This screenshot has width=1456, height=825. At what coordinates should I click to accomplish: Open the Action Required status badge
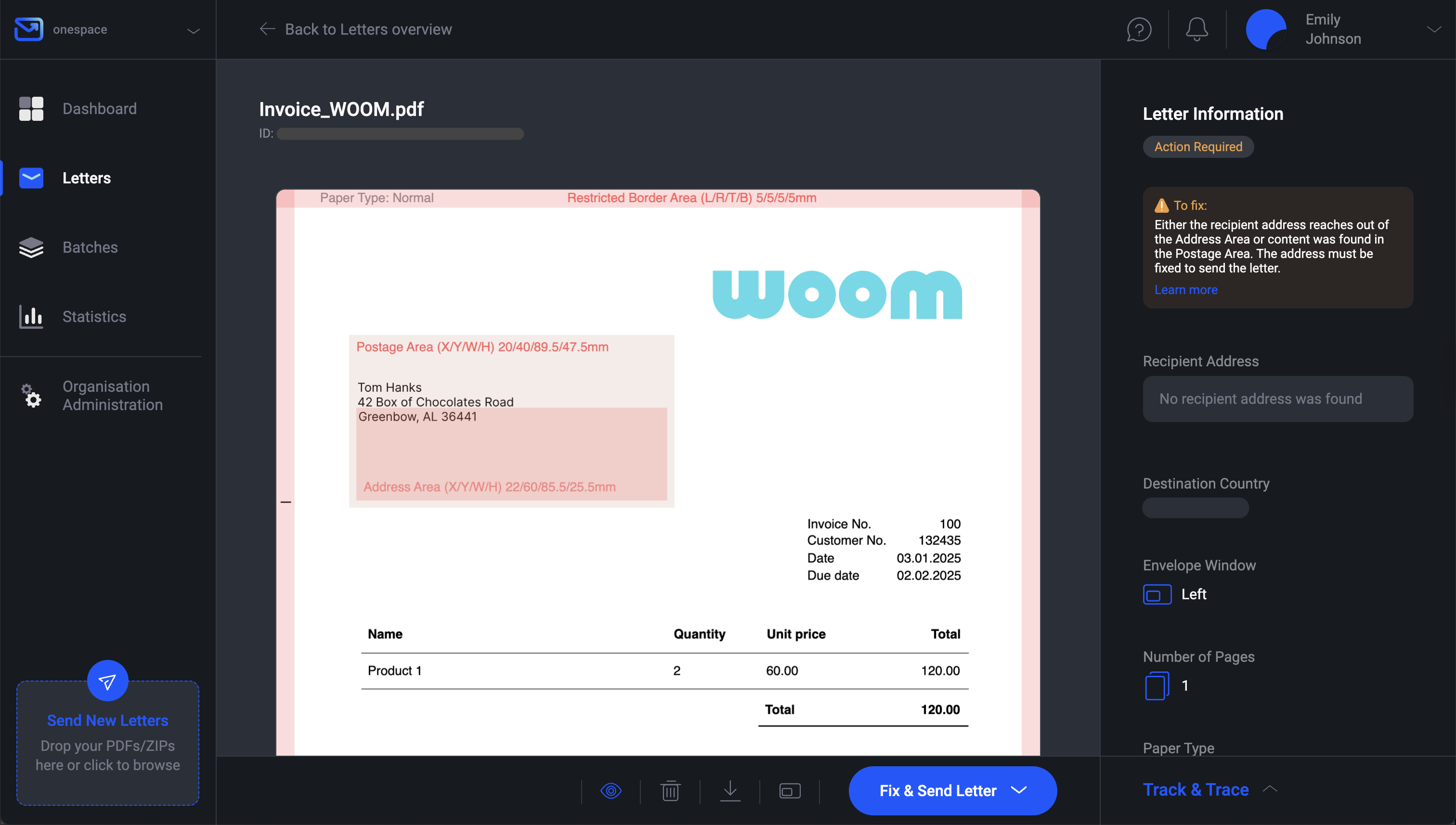[1197, 146]
